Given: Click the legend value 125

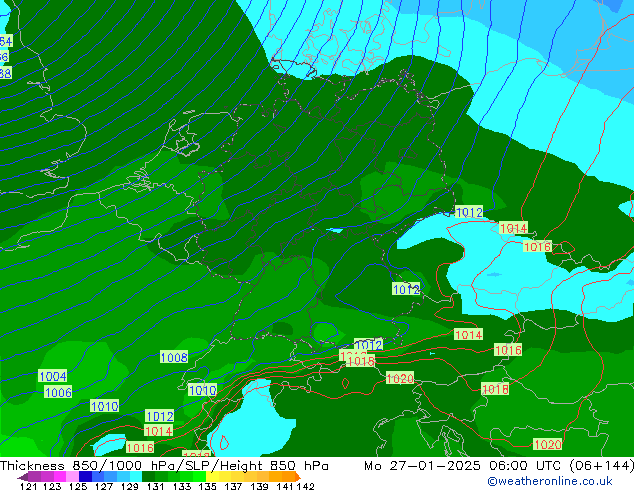Looking at the screenshot, I should click(78, 486).
